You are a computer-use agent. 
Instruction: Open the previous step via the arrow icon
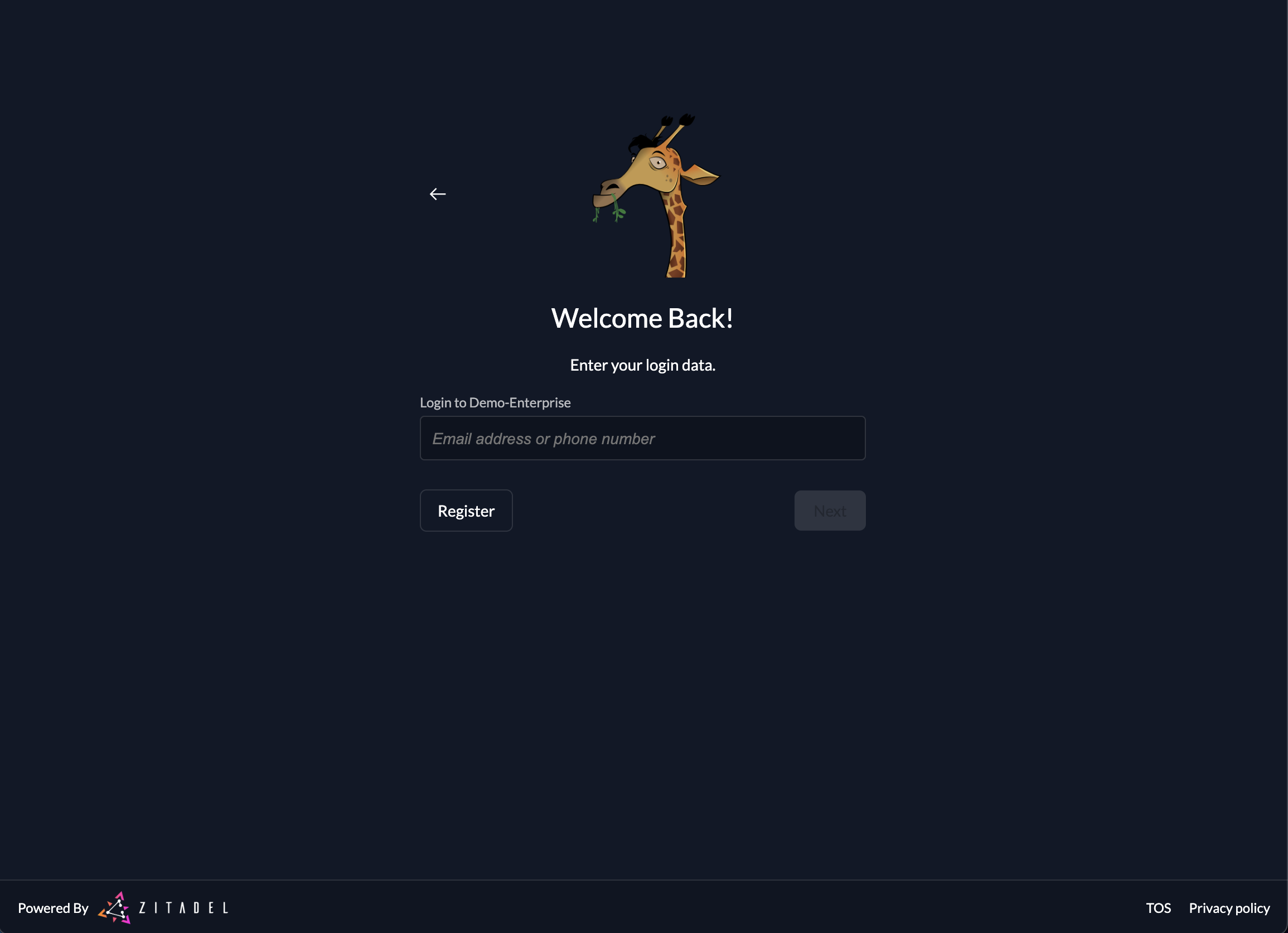438,194
